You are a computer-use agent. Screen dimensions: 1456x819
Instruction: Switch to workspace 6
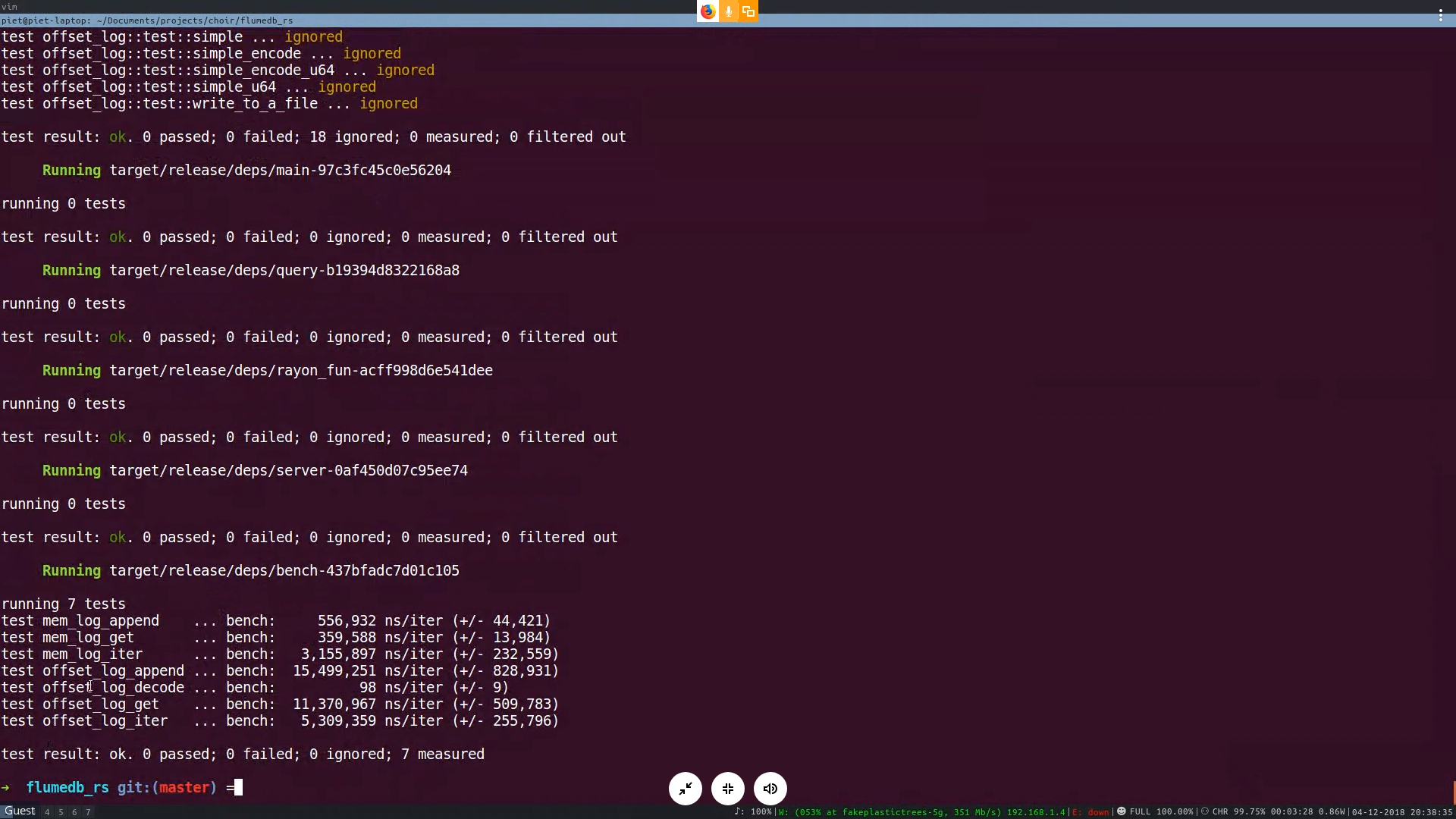pyautogui.click(x=74, y=812)
